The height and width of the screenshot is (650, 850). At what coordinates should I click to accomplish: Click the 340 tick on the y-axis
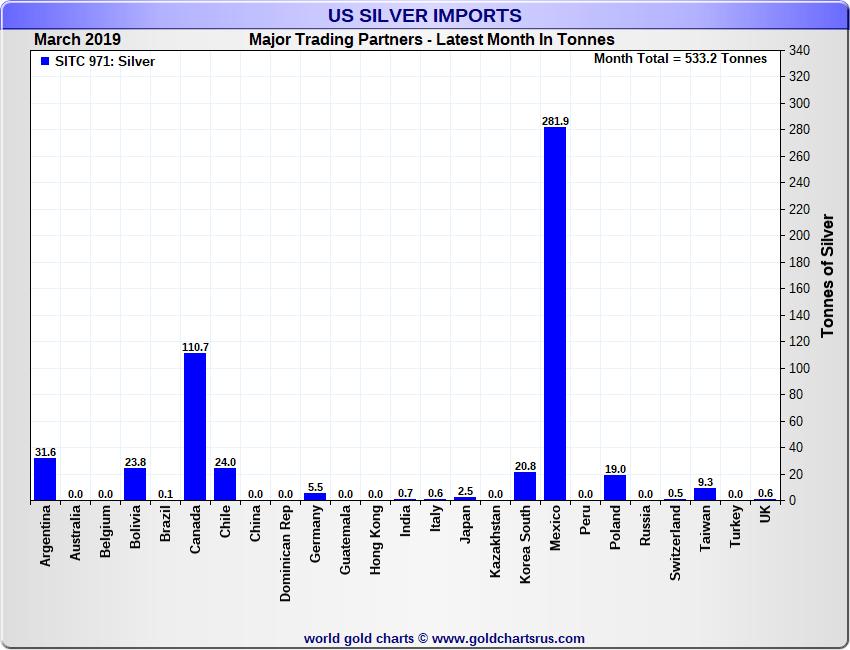[x=799, y=50]
